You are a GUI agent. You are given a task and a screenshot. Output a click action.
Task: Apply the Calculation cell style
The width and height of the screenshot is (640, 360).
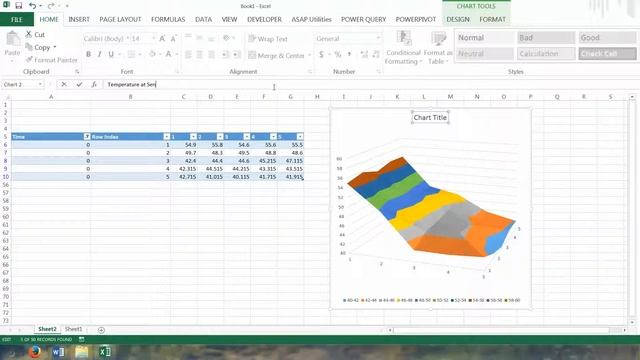click(x=546, y=53)
